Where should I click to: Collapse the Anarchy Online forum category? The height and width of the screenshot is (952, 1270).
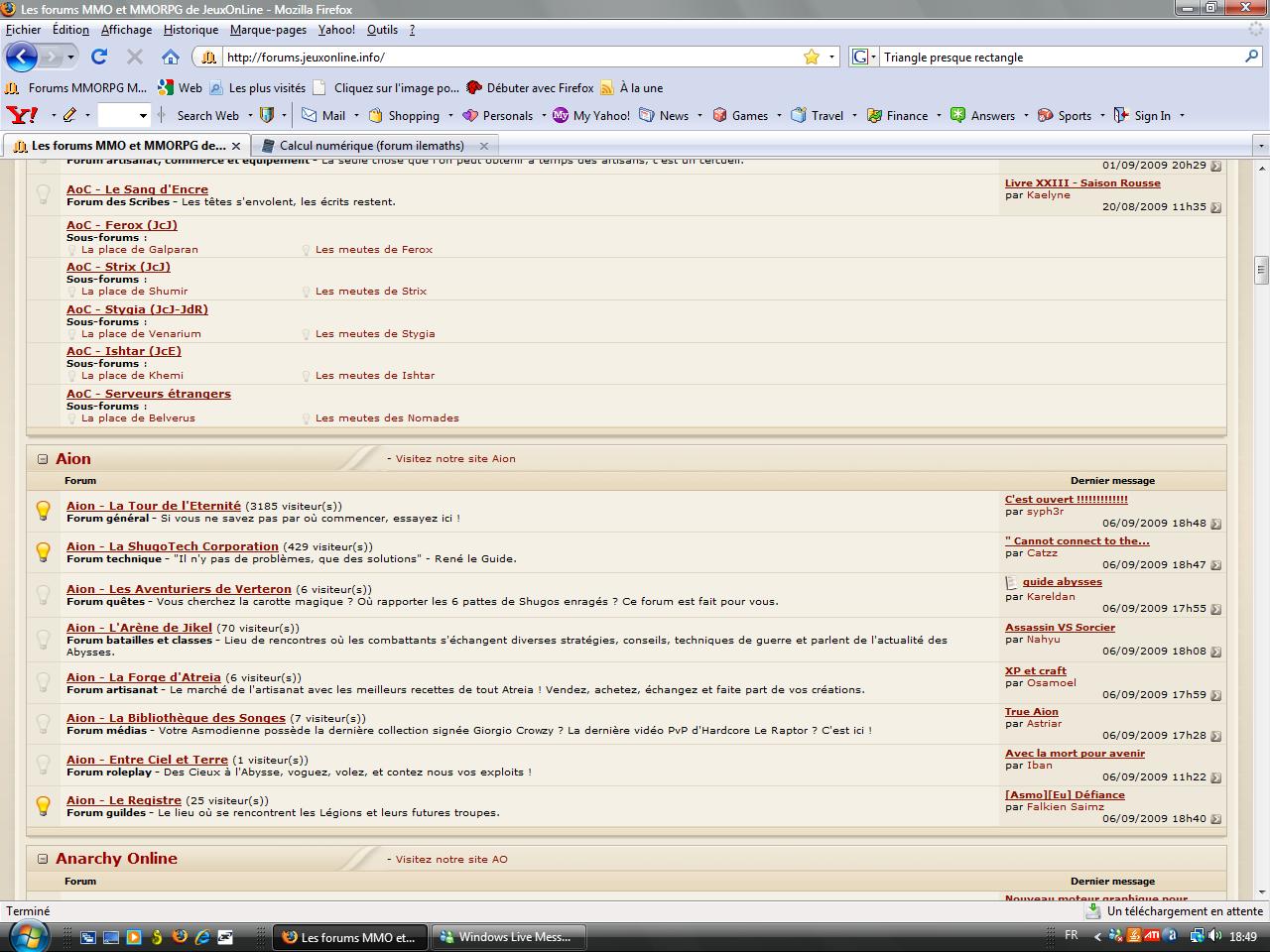[x=43, y=859]
